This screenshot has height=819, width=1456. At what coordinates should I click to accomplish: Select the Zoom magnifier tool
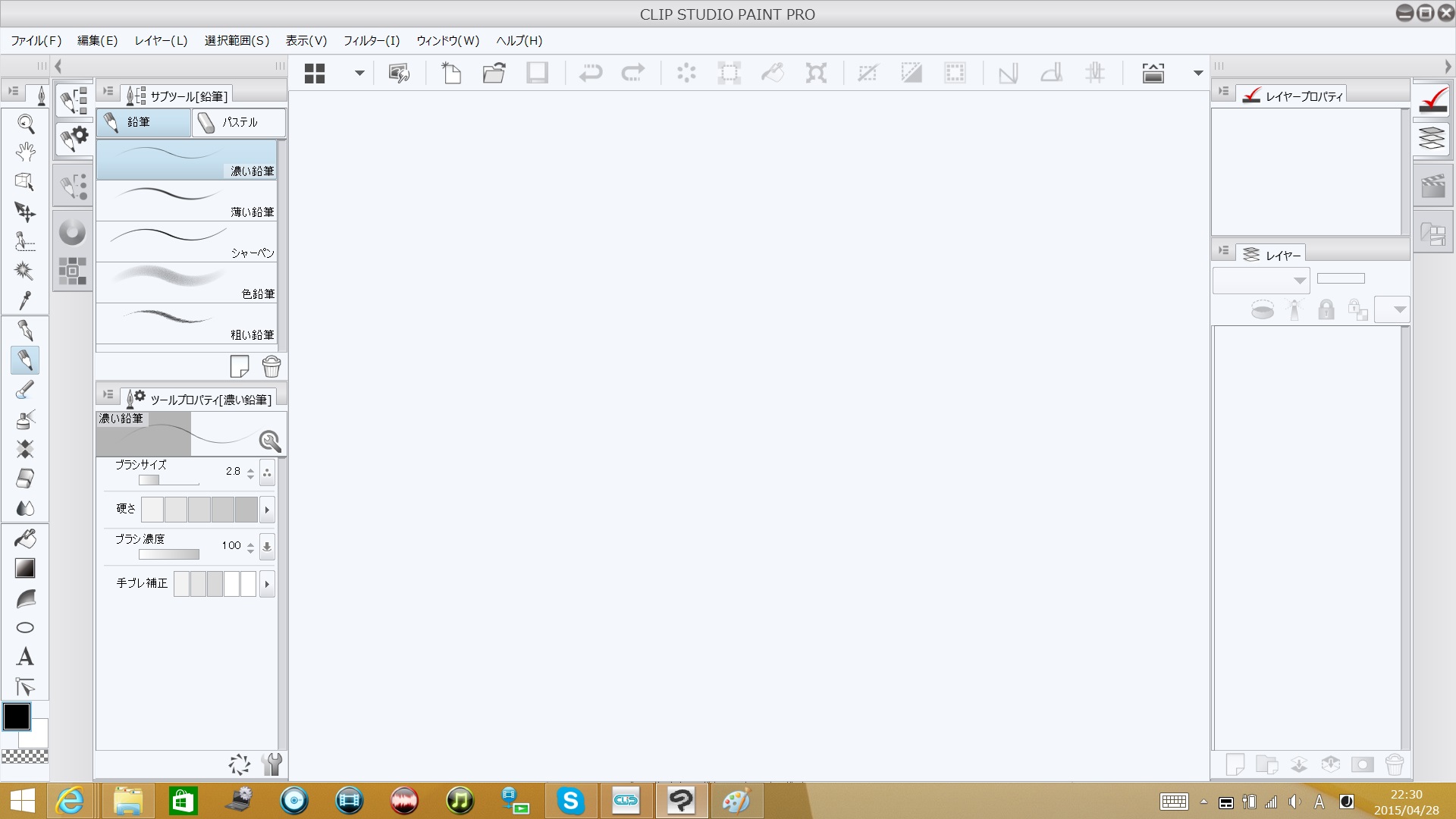(25, 124)
